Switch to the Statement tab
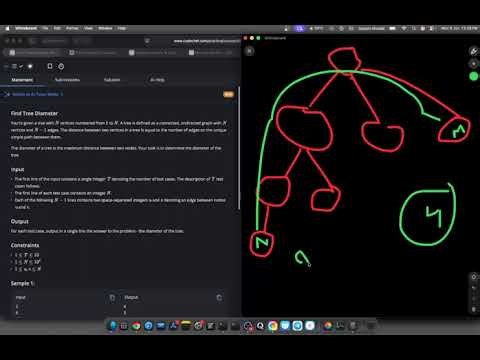The width and height of the screenshot is (480, 360). tap(22, 80)
